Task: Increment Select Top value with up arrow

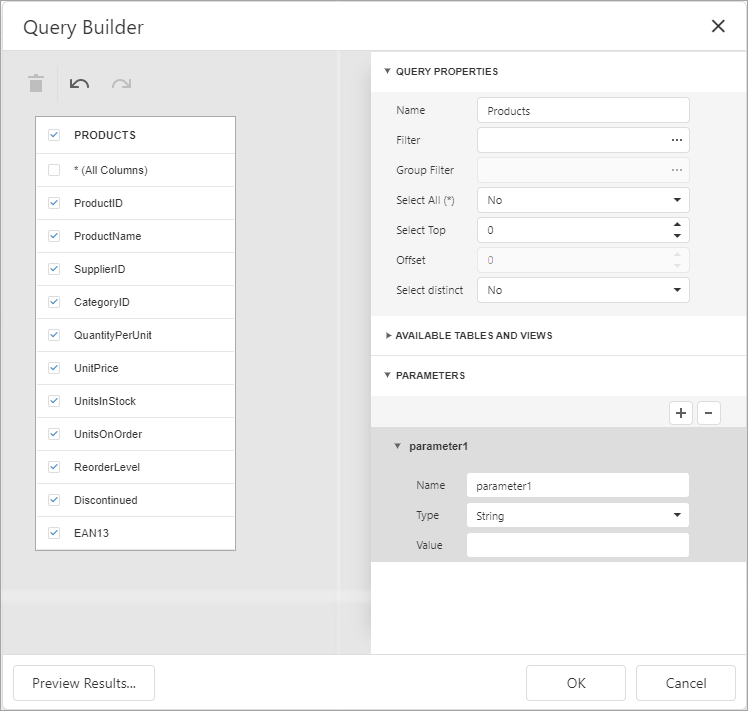Action: pyautogui.click(x=677, y=225)
